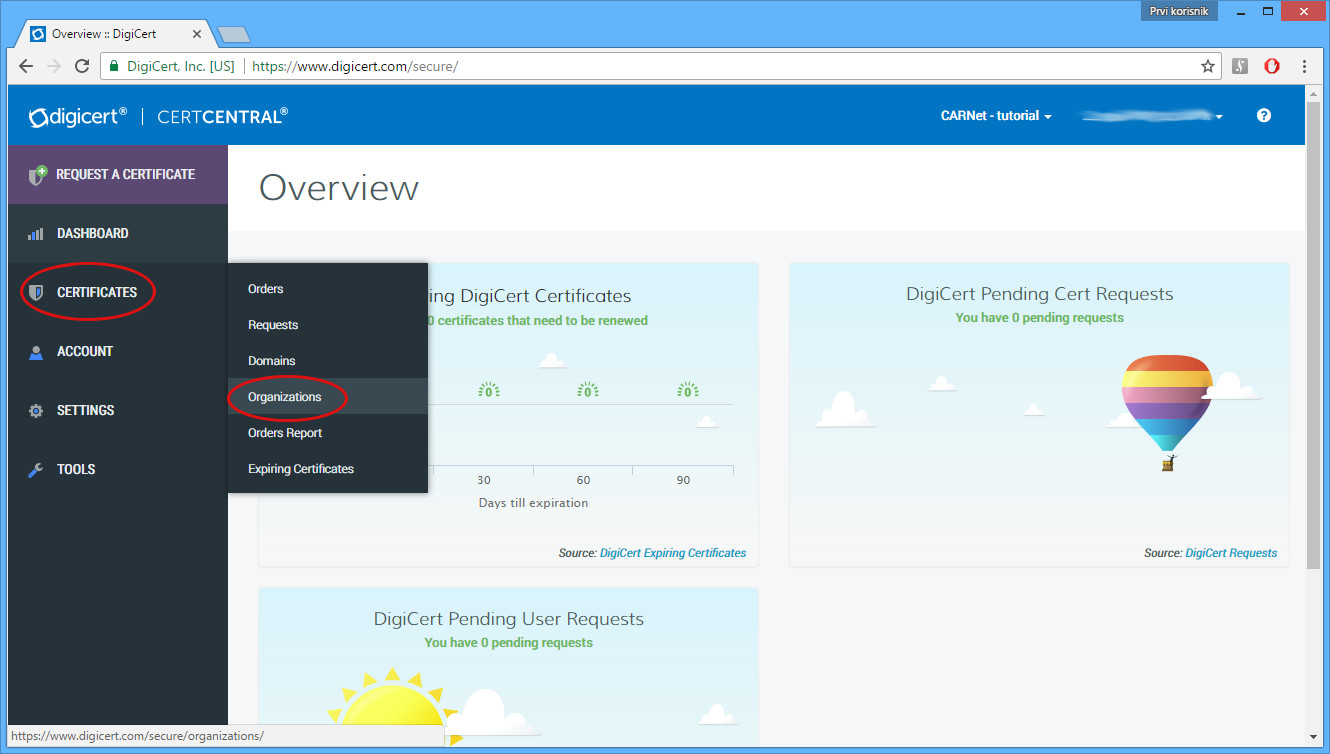Click the hot air balloon illustration
The image size is (1330, 754).
[1167, 412]
